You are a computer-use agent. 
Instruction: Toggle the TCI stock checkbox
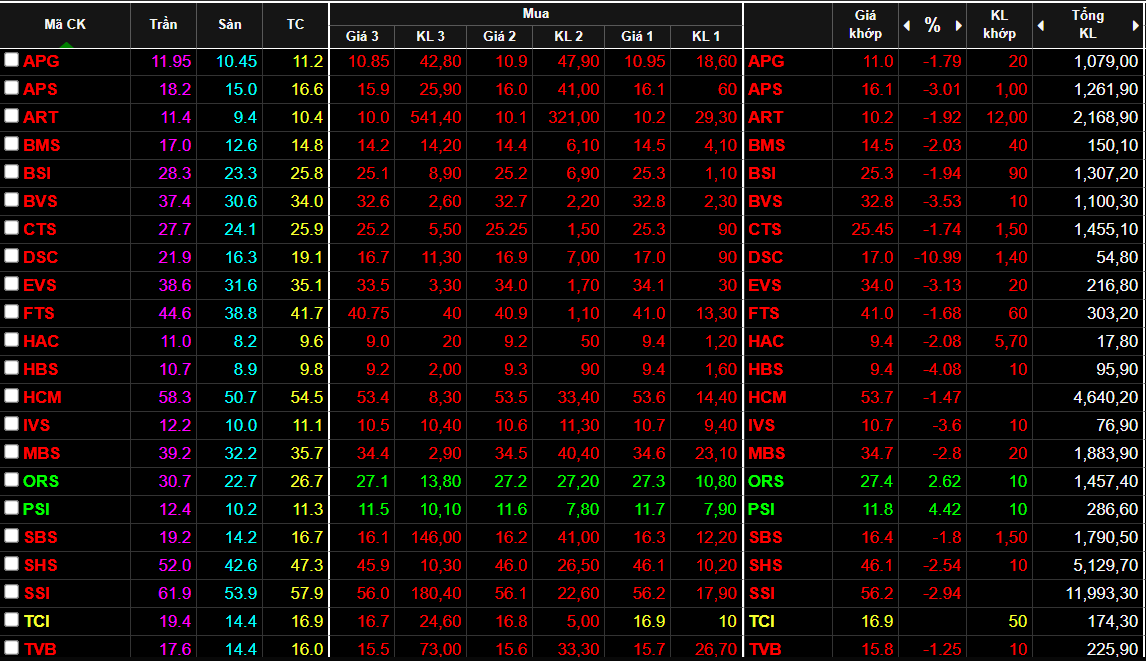coord(11,620)
